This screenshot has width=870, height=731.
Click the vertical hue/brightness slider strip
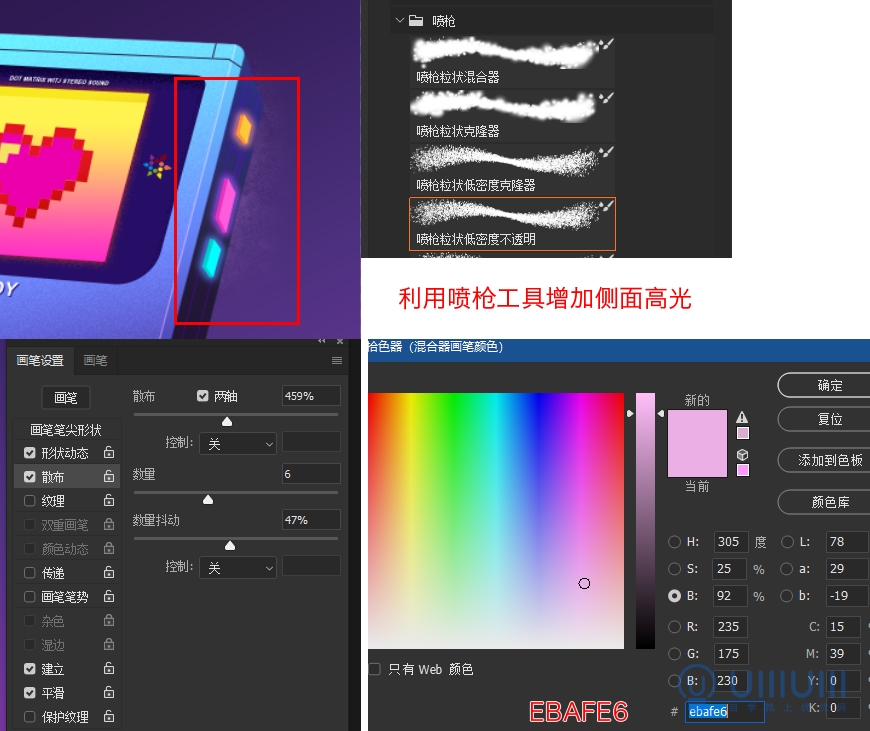(645, 521)
